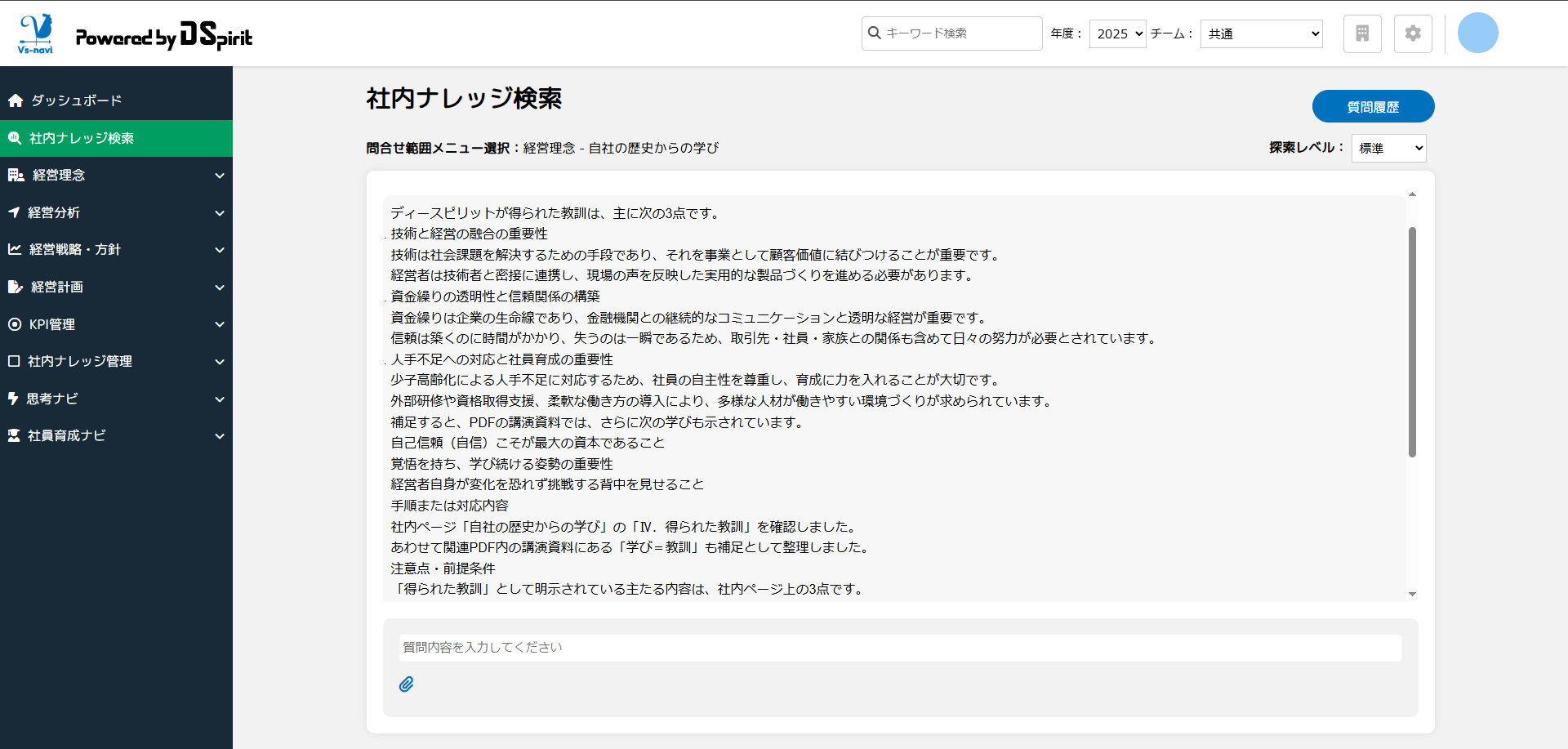Viewport: 1568px width, 749px height.
Task: Open the 思考ナビ sidebar menu
Action: pyautogui.click(x=116, y=399)
